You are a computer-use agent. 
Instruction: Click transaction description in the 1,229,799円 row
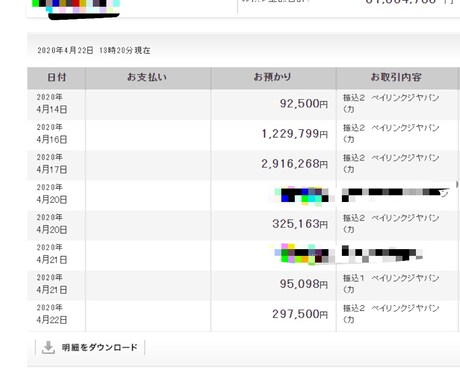tap(391, 133)
